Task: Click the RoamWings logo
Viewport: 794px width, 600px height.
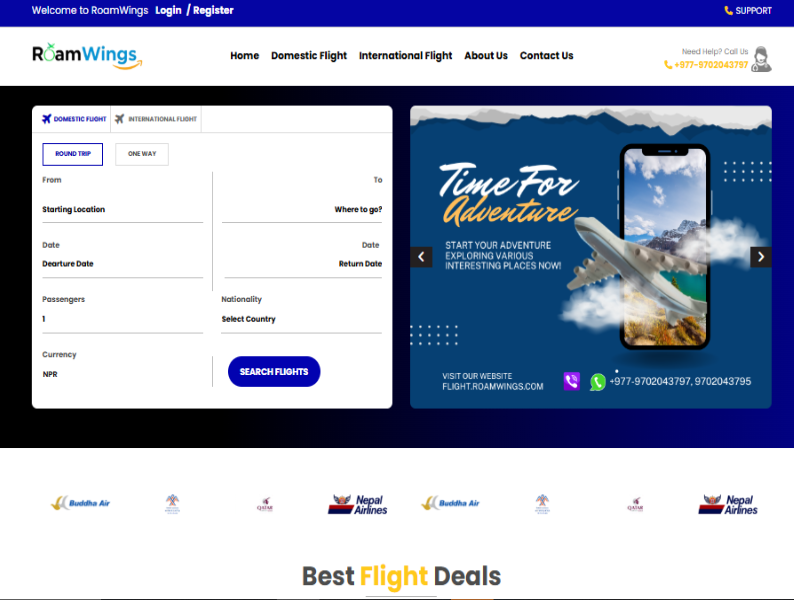Action: click(x=87, y=56)
